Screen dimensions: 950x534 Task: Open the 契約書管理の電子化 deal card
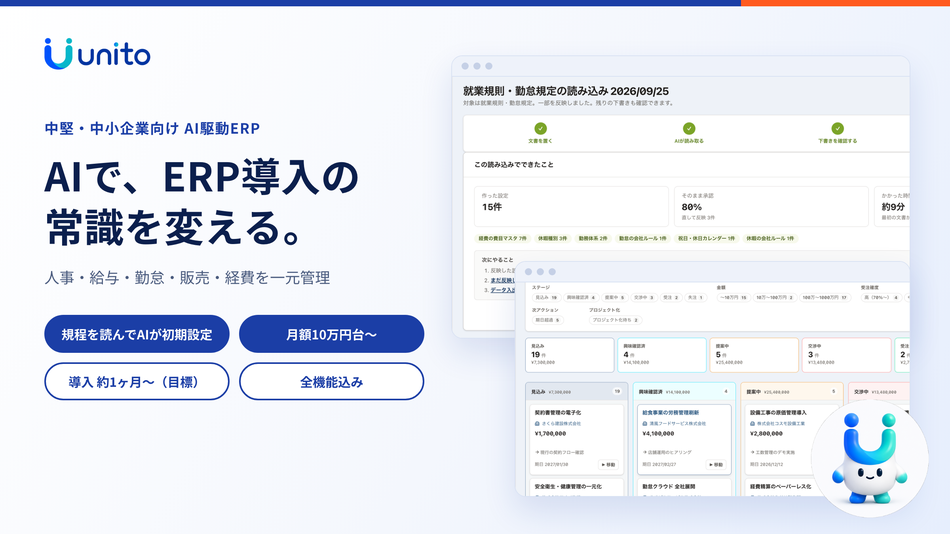coord(576,439)
